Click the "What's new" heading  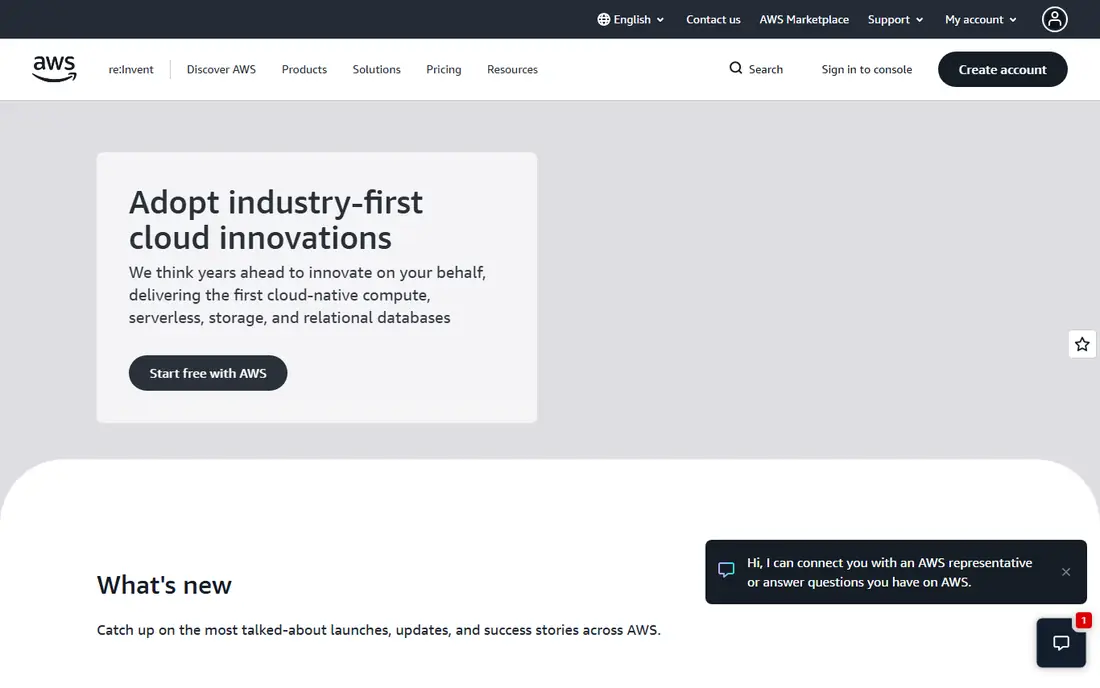pyautogui.click(x=164, y=585)
